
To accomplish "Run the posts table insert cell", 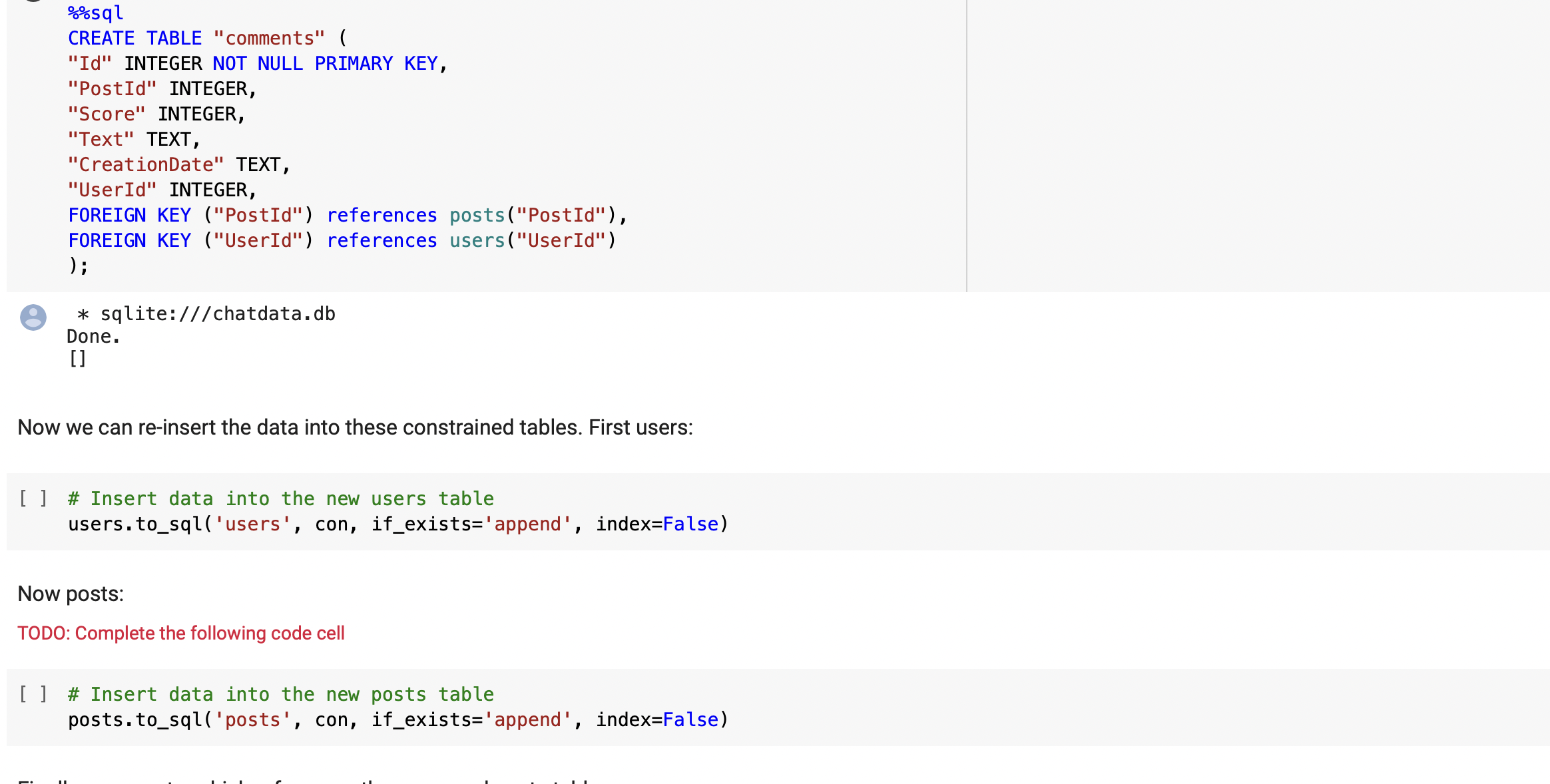I will [x=33, y=694].
